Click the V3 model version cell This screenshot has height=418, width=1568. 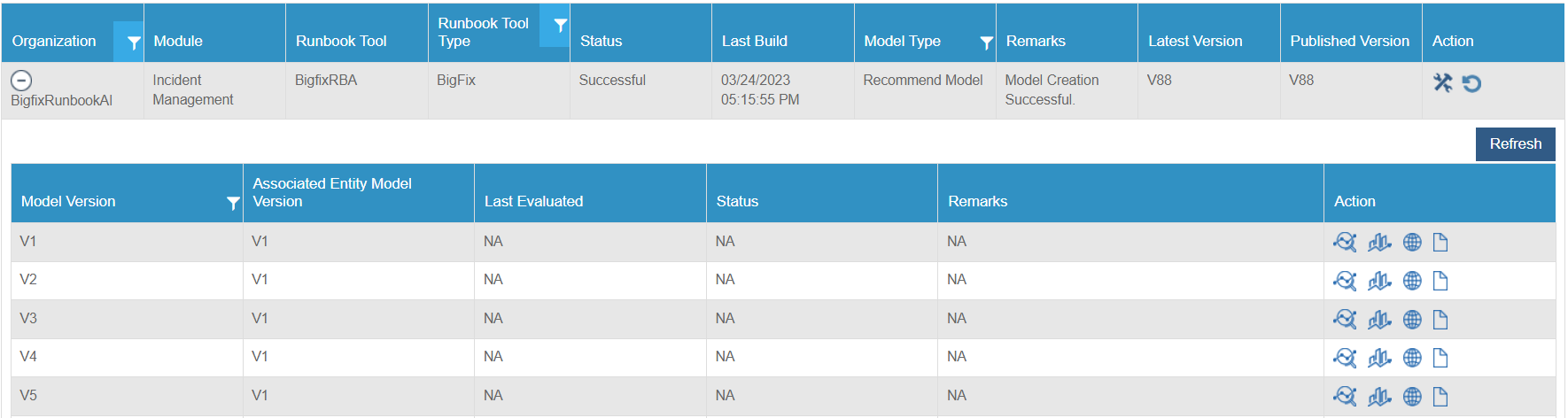(x=28, y=318)
